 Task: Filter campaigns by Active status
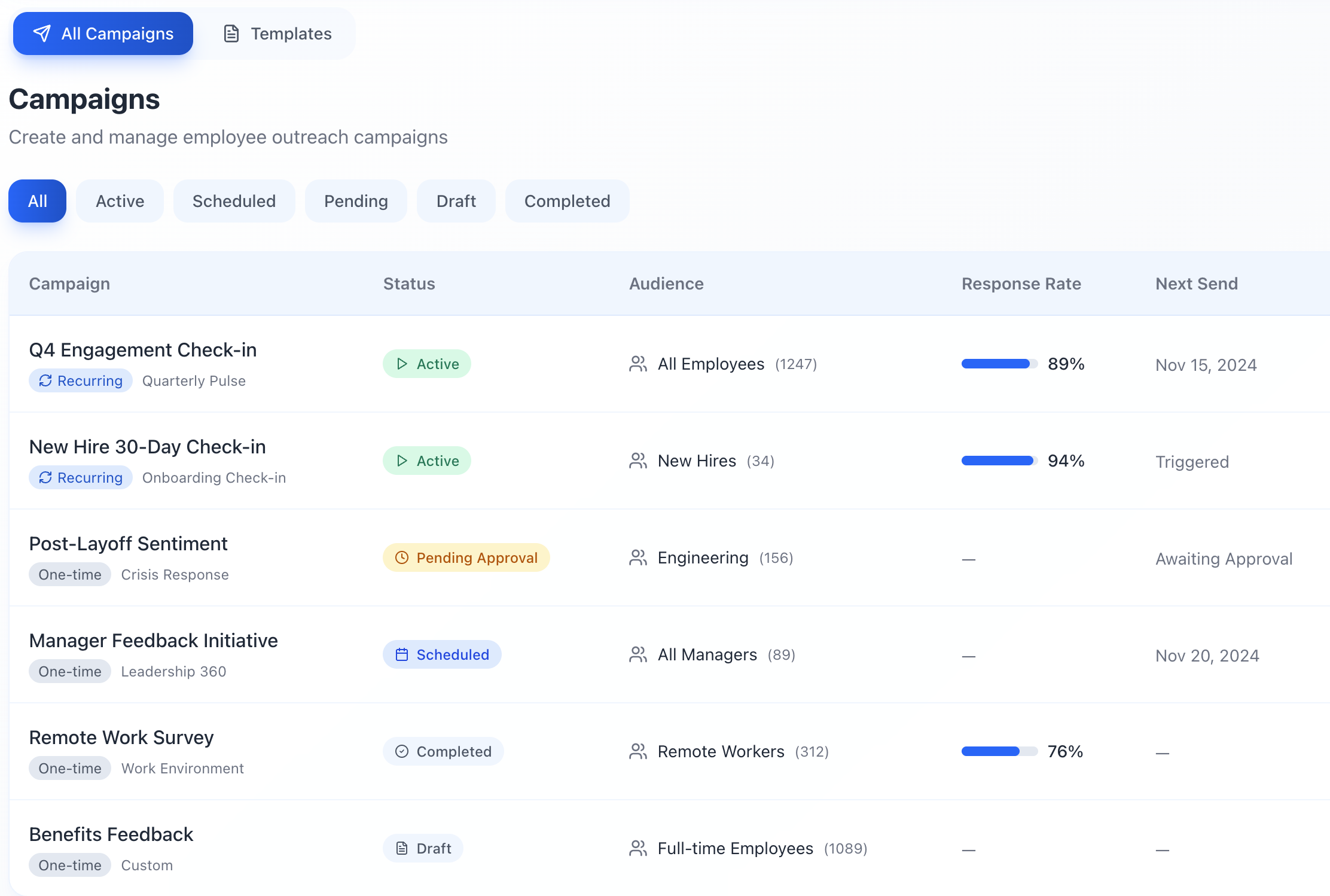120,201
